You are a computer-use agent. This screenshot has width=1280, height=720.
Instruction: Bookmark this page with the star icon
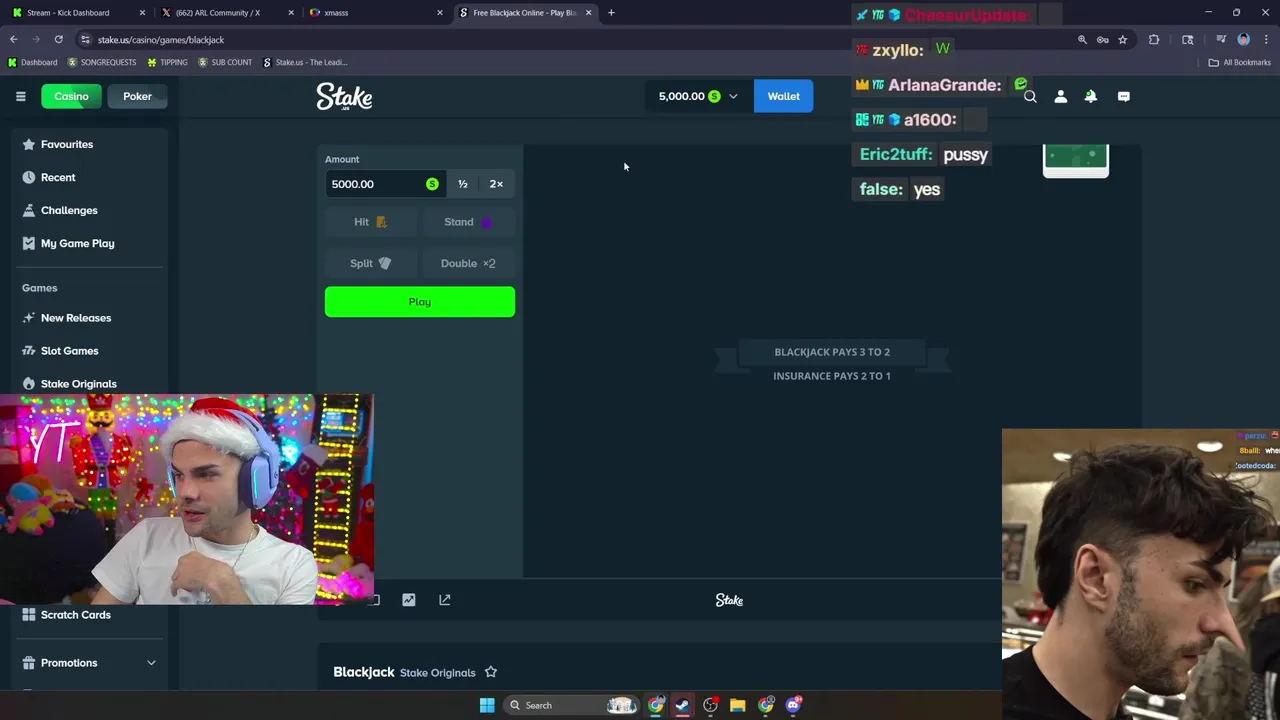point(1123,40)
